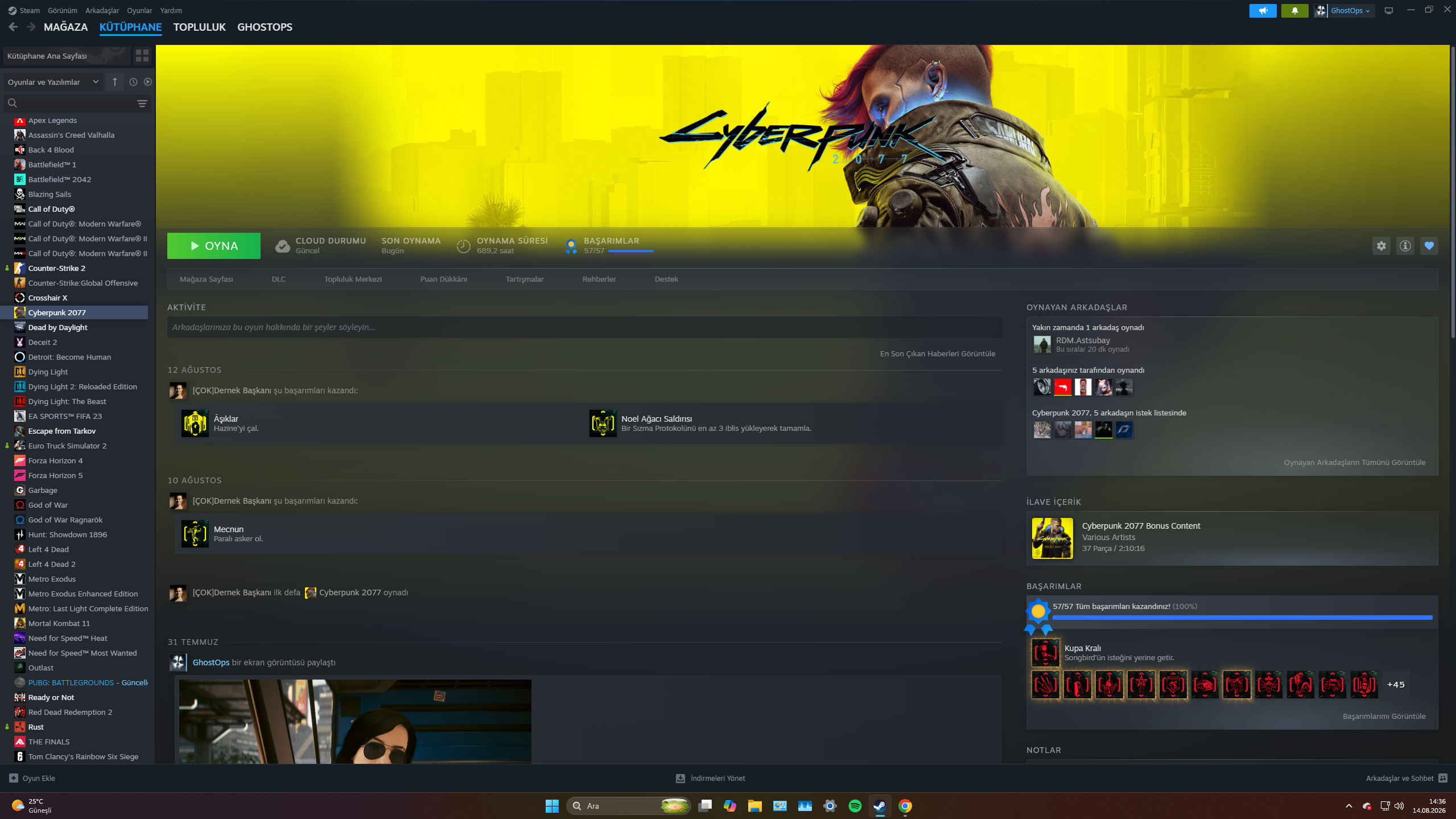
Task: Go to the MAĞAZA tab
Action: tap(66, 27)
